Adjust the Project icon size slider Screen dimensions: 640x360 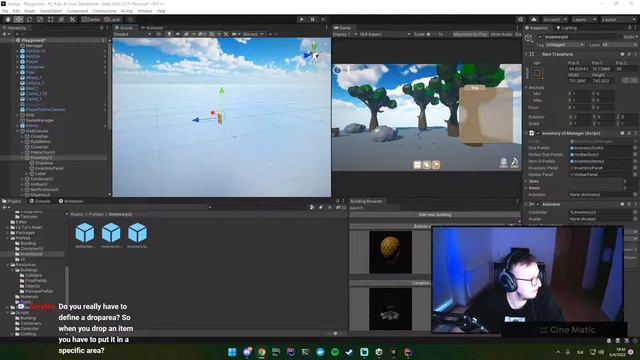(336, 333)
